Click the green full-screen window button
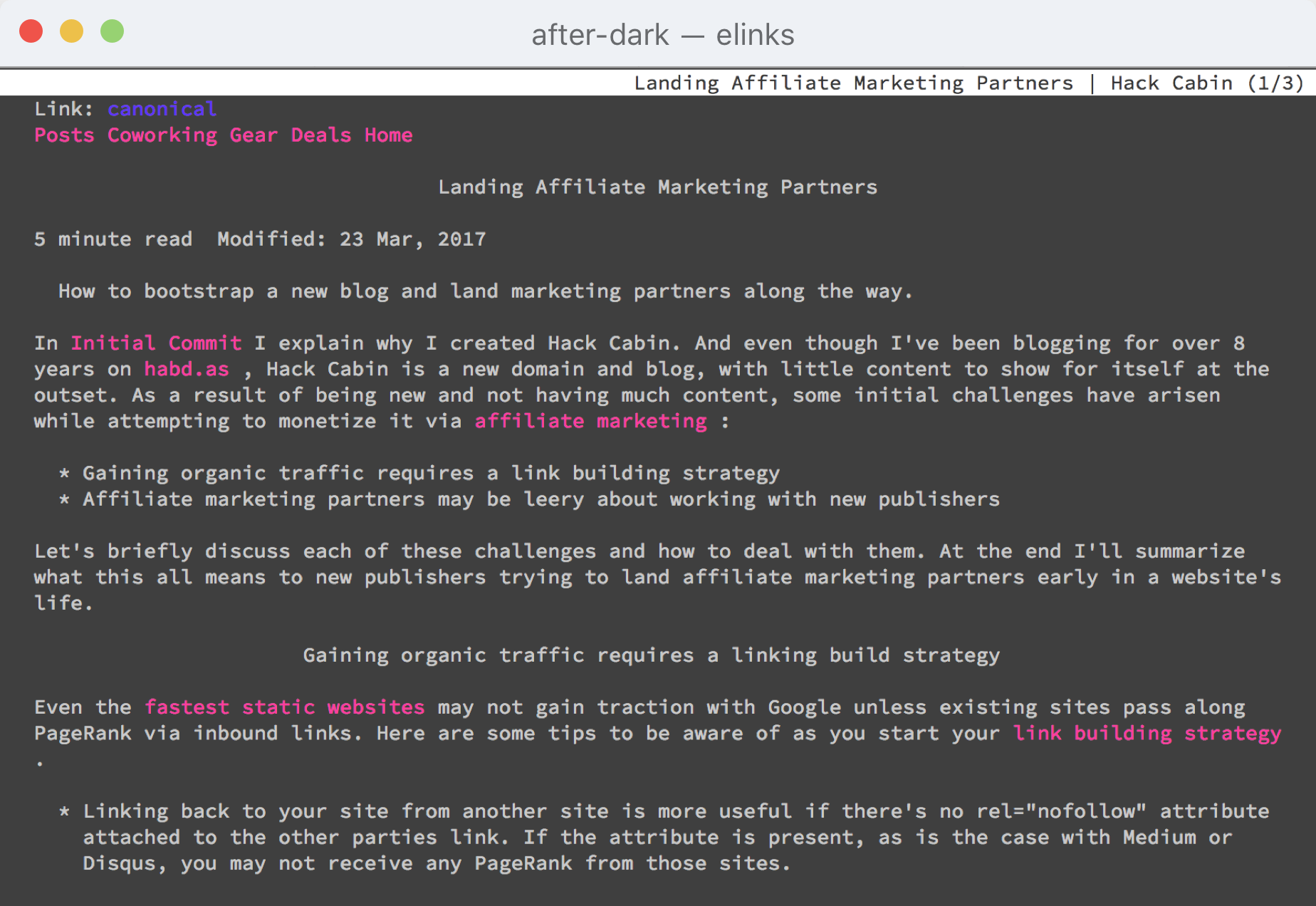Image resolution: width=1316 pixels, height=906 pixels. (x=113, y=32)
